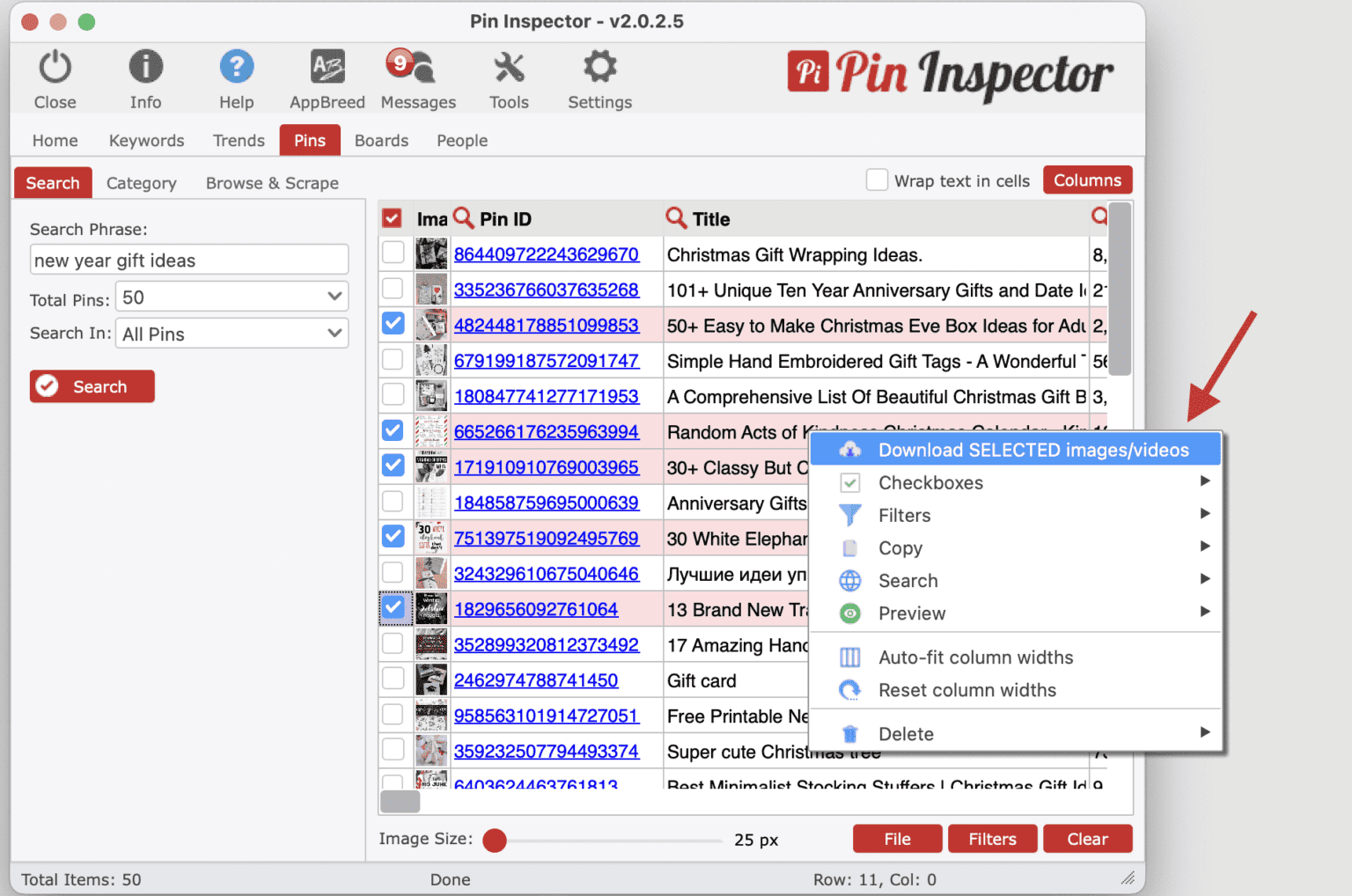This screenshot has width=1352, height=896.
Task: Switch to the Boards tab
Action: [x=381, y=140]
